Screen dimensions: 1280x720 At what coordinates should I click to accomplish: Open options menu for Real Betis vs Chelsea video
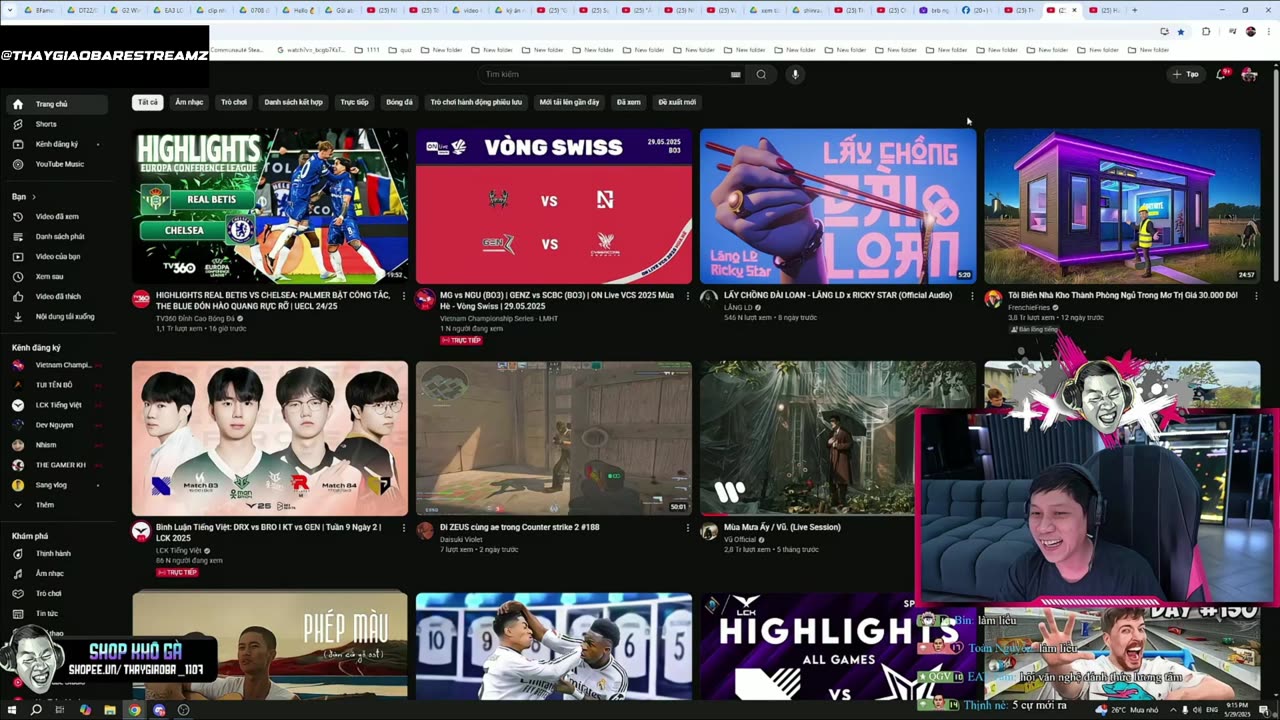point(403,296)
